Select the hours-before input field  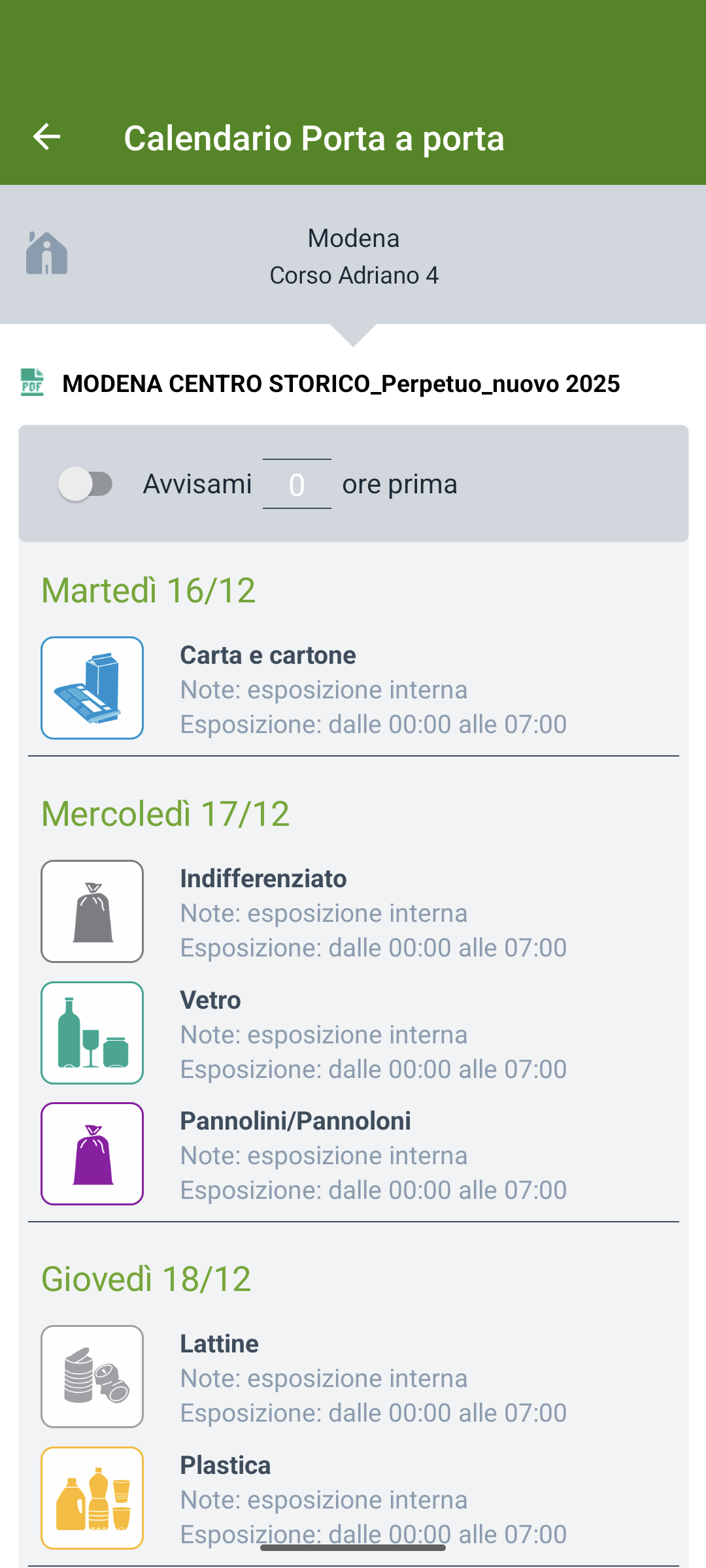pyautogui.click(x=297, y=484)
